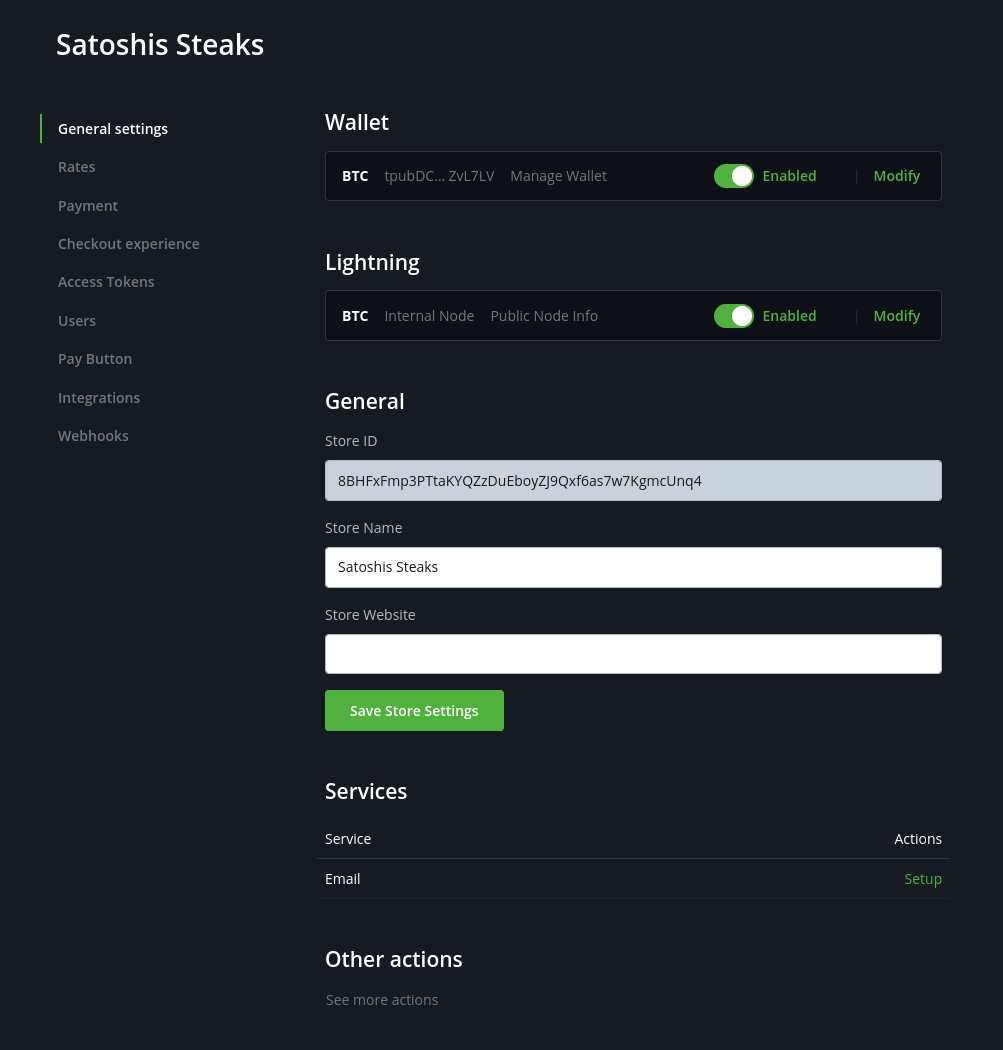This screenshot has height=1050, width=1003.
Task: Open General settings in the sidebar
Action: point(113,128)
